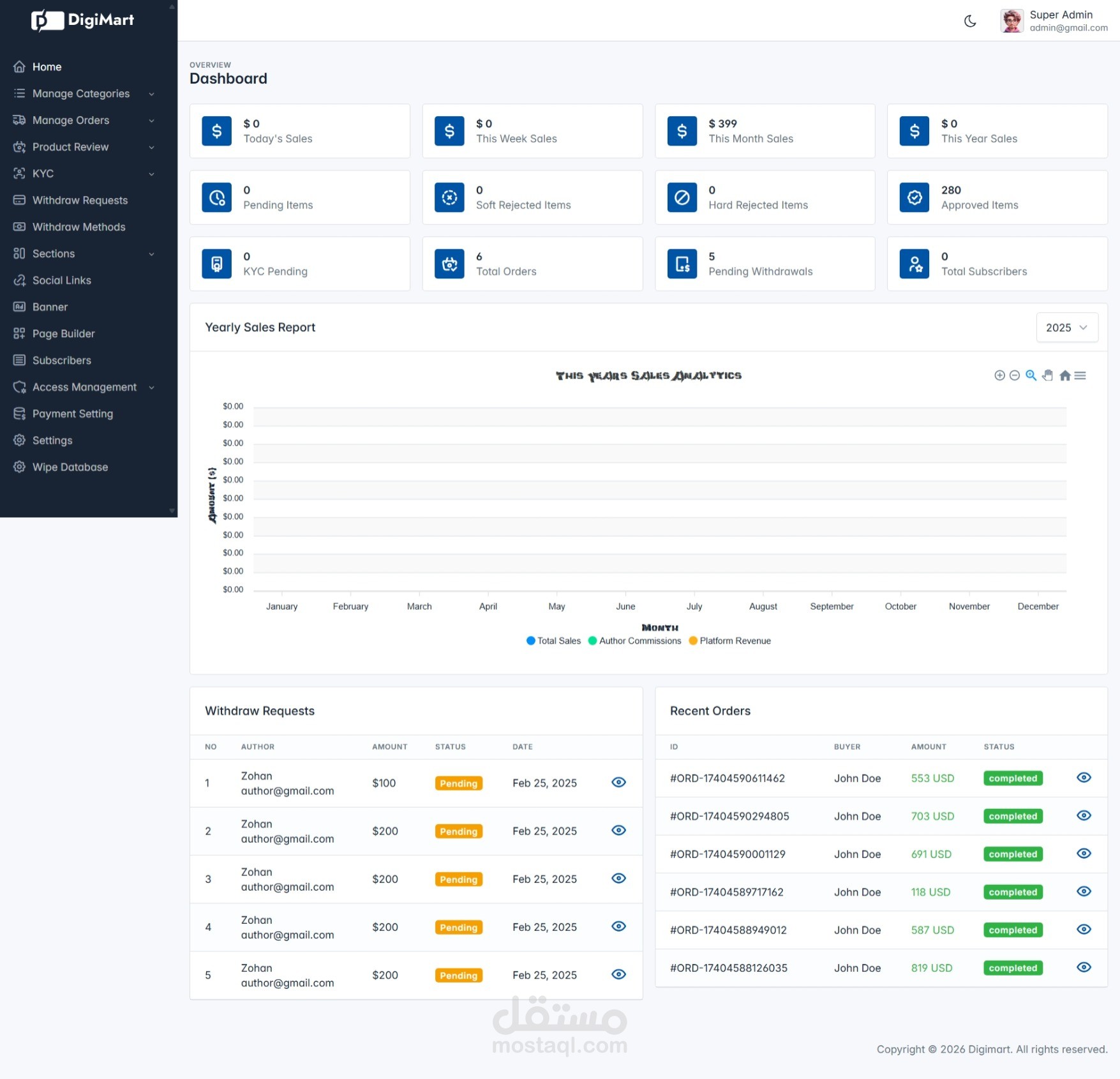Click the This Year Sales dollar icon
The width and height of the screenshot is (1120, 1079).
(915, 132)
